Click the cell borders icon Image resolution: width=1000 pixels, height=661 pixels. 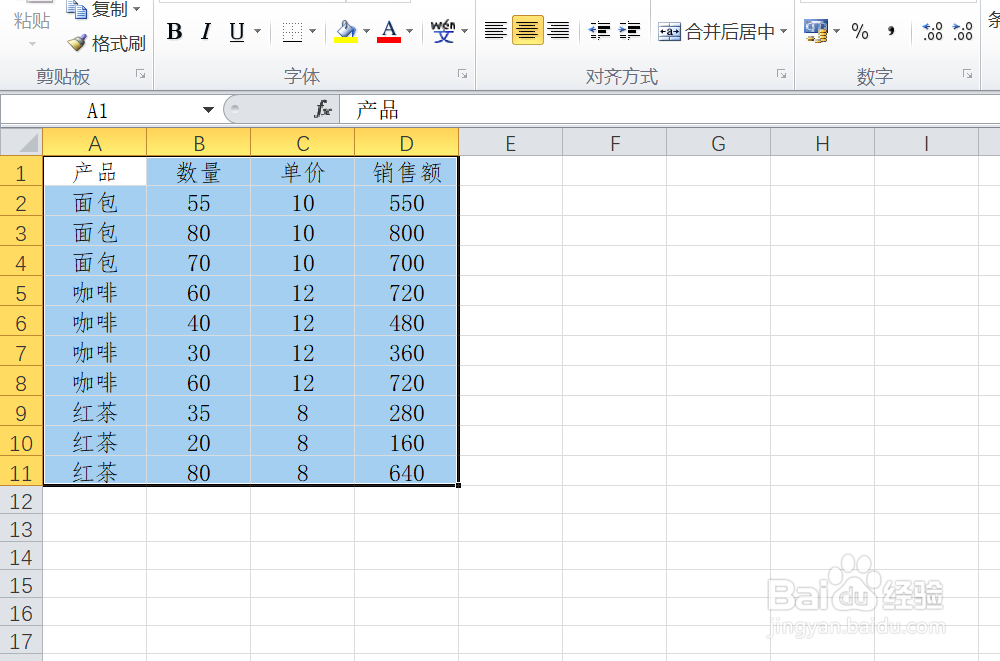click(x=292, y=31)
